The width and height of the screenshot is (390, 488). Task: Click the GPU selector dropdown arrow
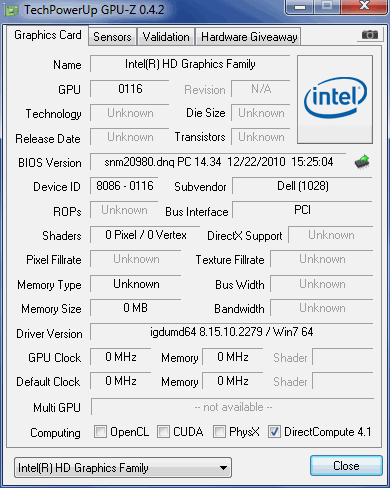[224, 468]
